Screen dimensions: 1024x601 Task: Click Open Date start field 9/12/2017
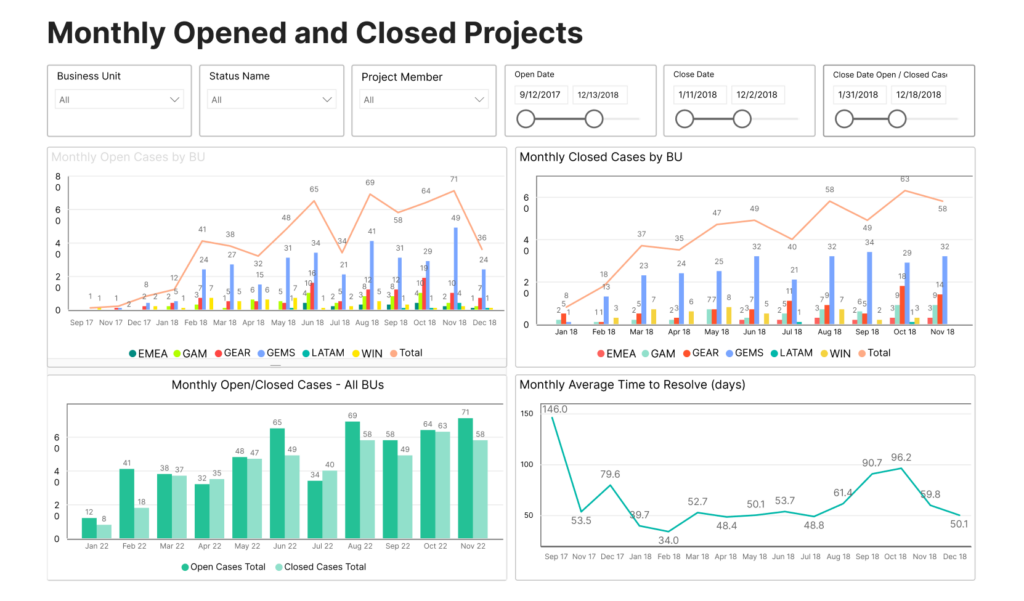click(x=540, y=95)
